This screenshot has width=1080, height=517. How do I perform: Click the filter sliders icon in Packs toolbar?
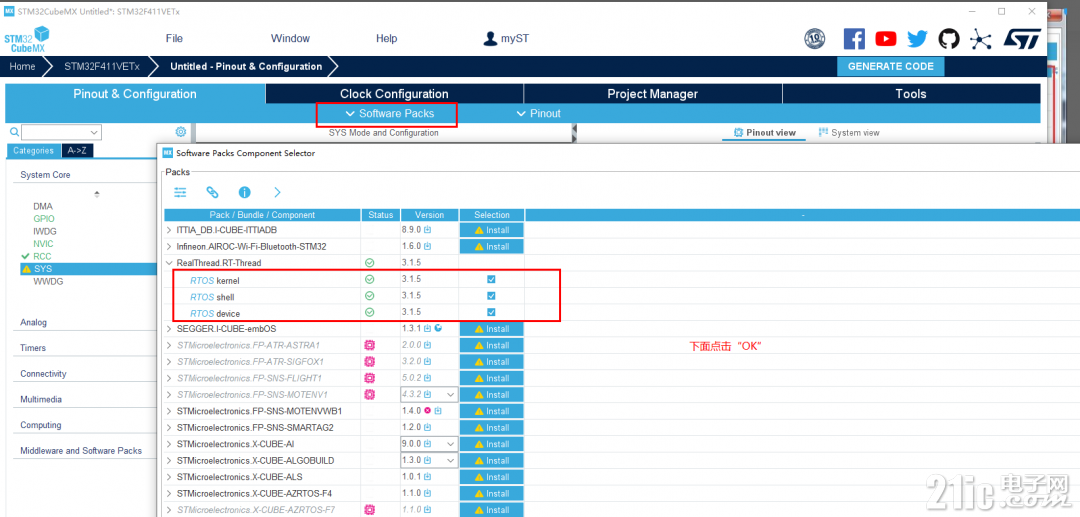click(x=180, y=192)
